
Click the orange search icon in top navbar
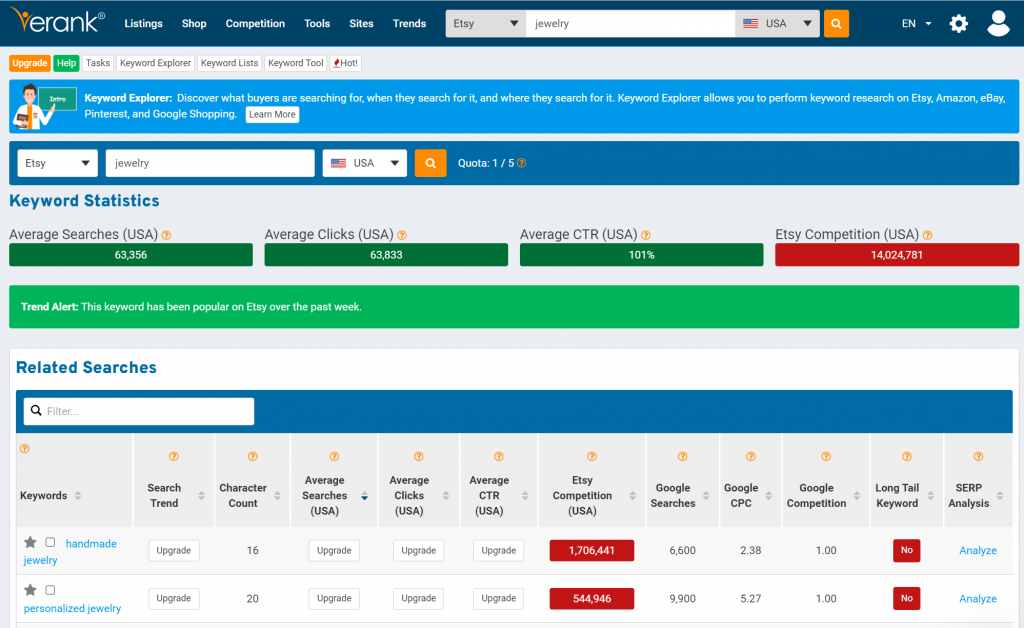(x=836, y=24)
